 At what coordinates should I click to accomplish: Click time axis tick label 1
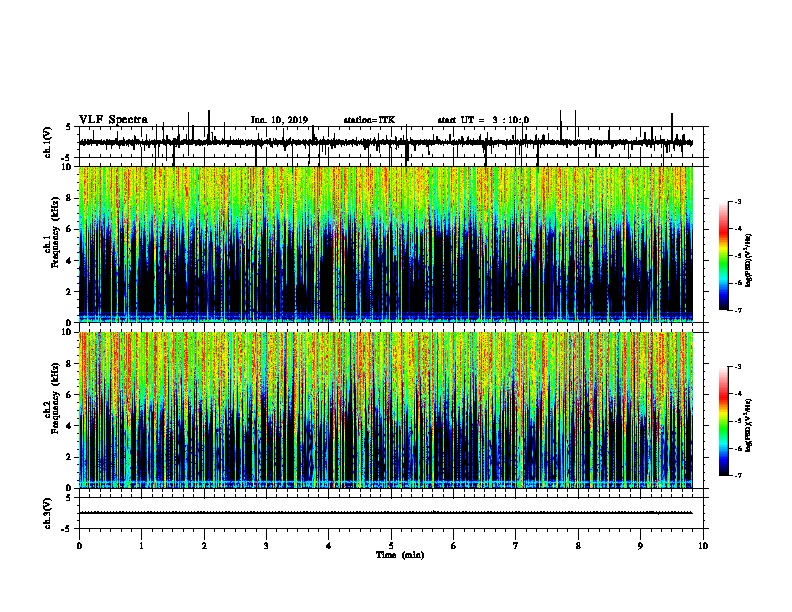(142, 546)
